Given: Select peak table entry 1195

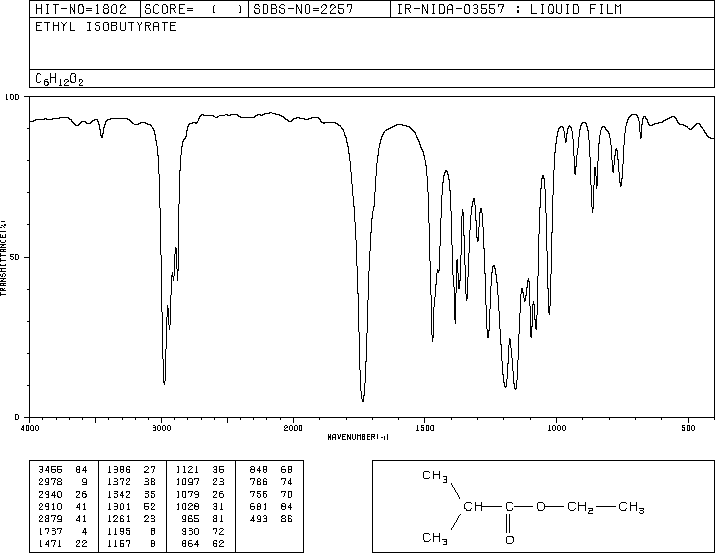Looking at the screenshot, I should pos(119,531).
